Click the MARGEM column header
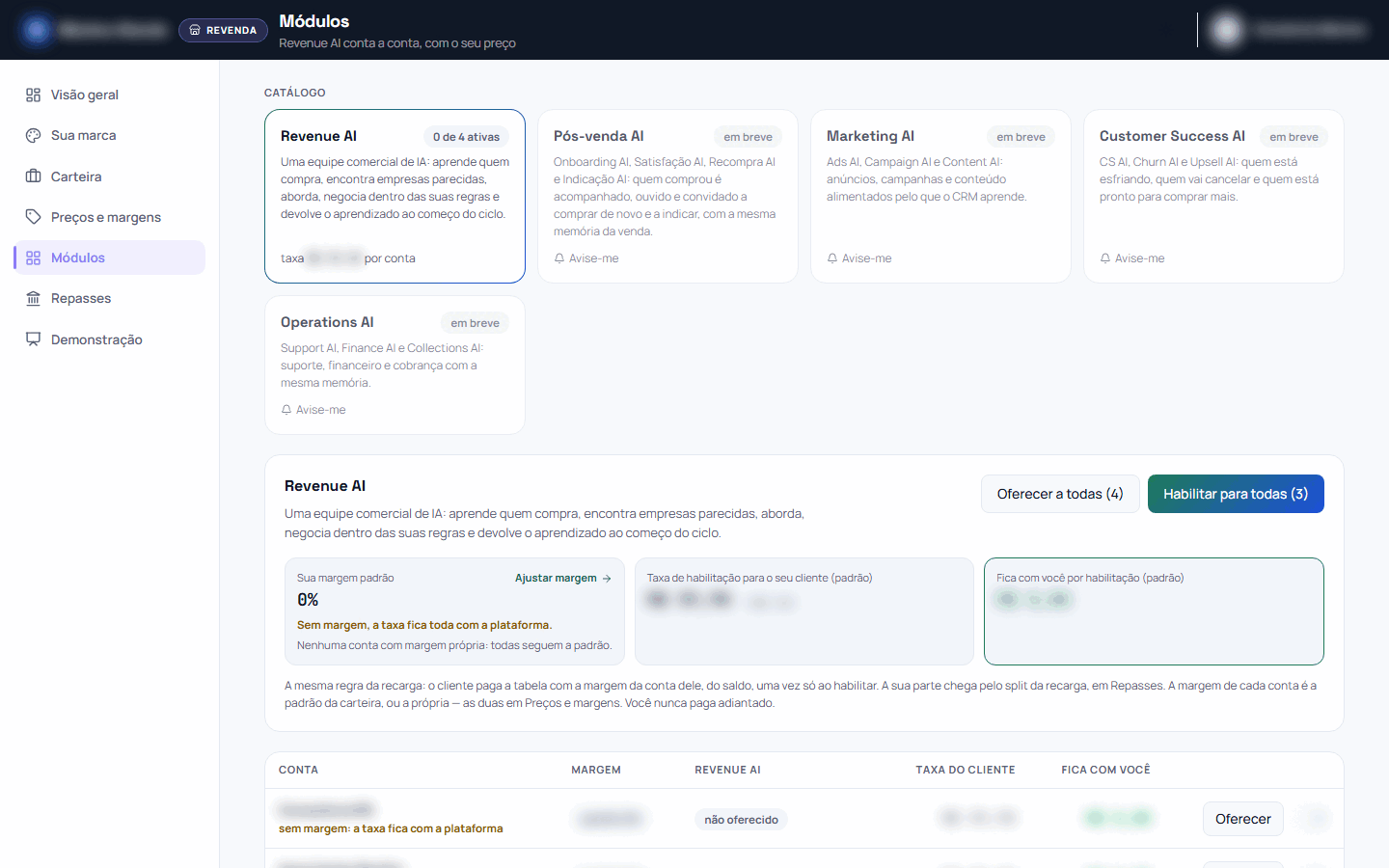Image resolution: width=1389 pixels, height=868 pixels. [596, 770]
